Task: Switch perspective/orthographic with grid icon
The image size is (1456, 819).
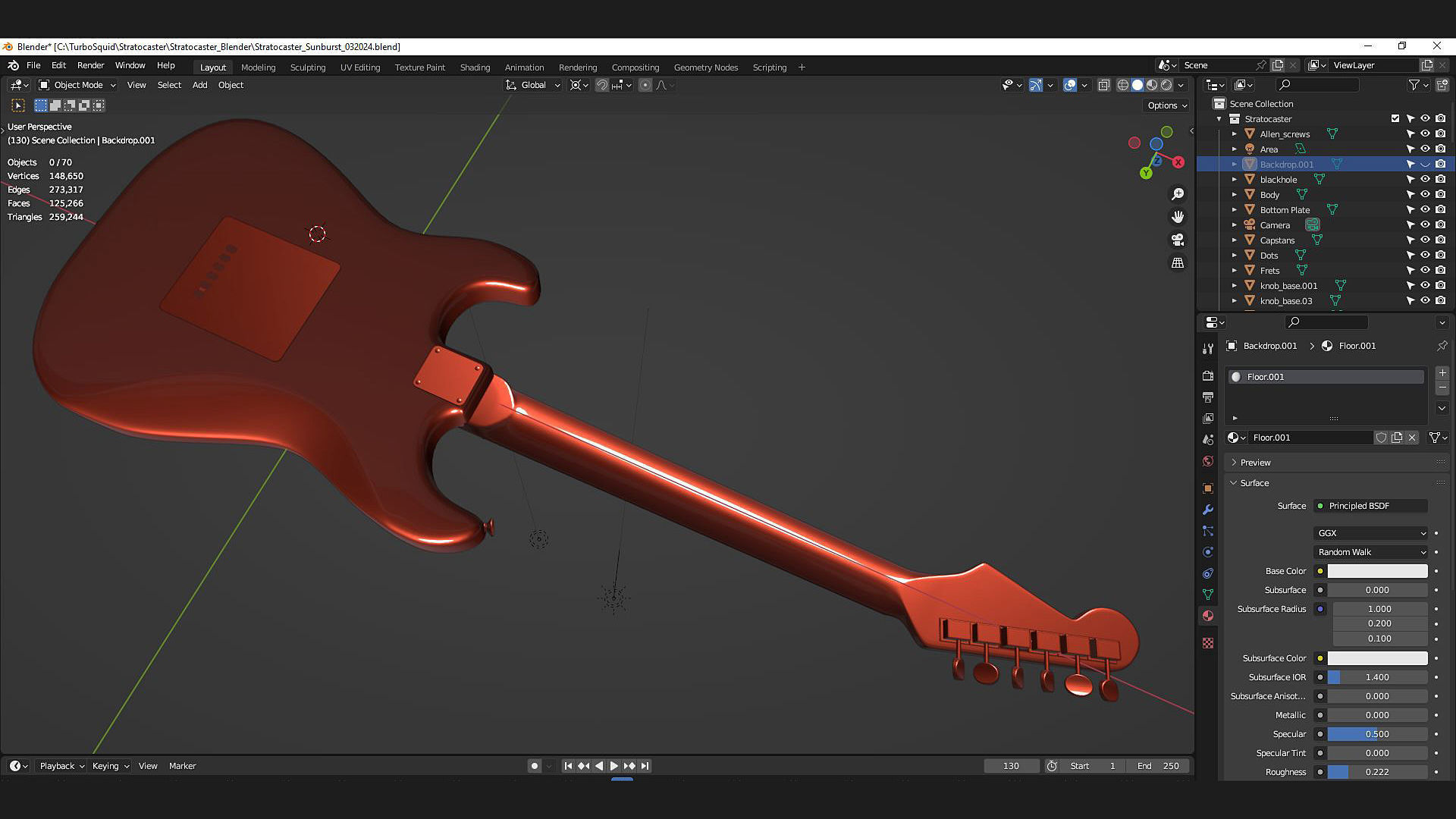Action: click(1178, 263)
